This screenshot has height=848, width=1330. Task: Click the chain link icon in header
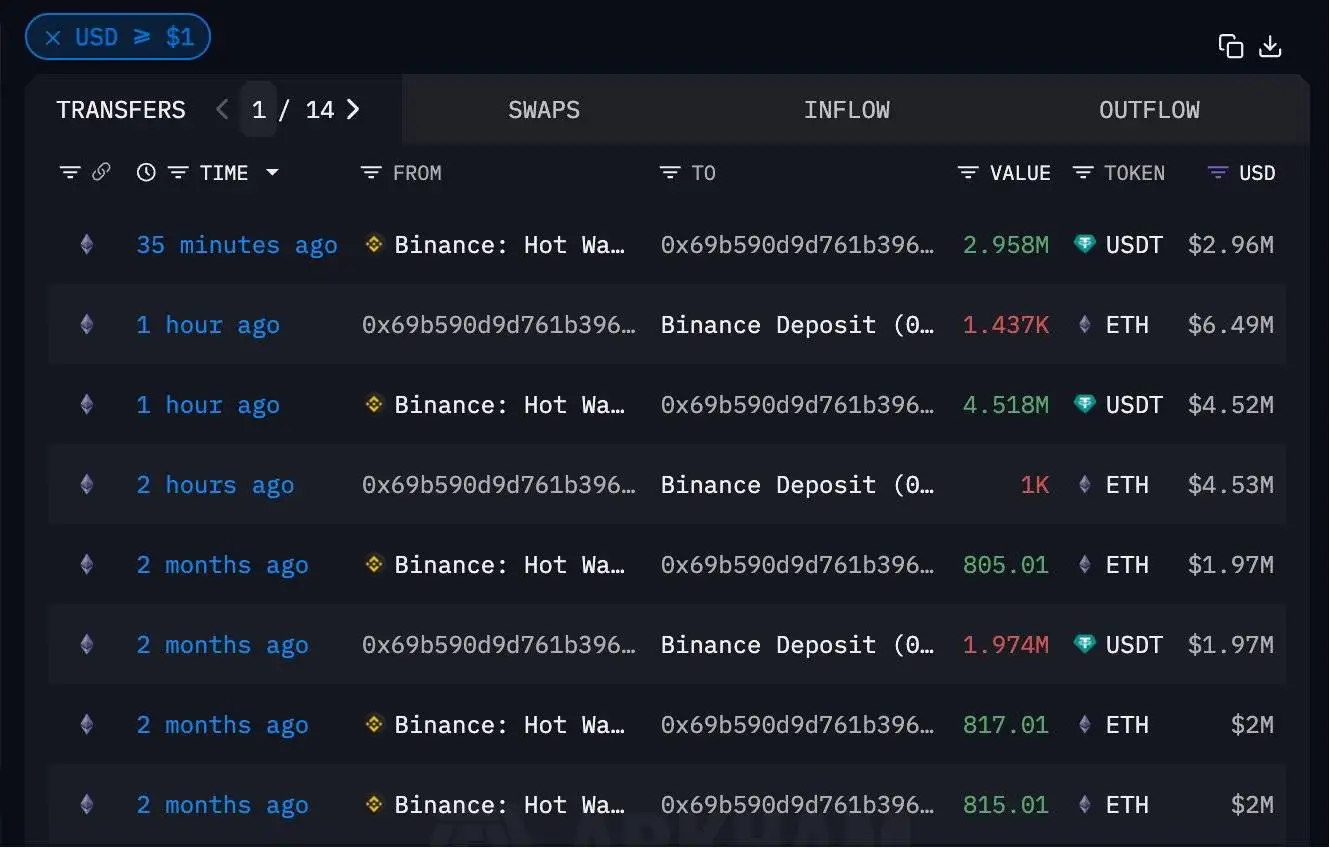tap(101, 172)
